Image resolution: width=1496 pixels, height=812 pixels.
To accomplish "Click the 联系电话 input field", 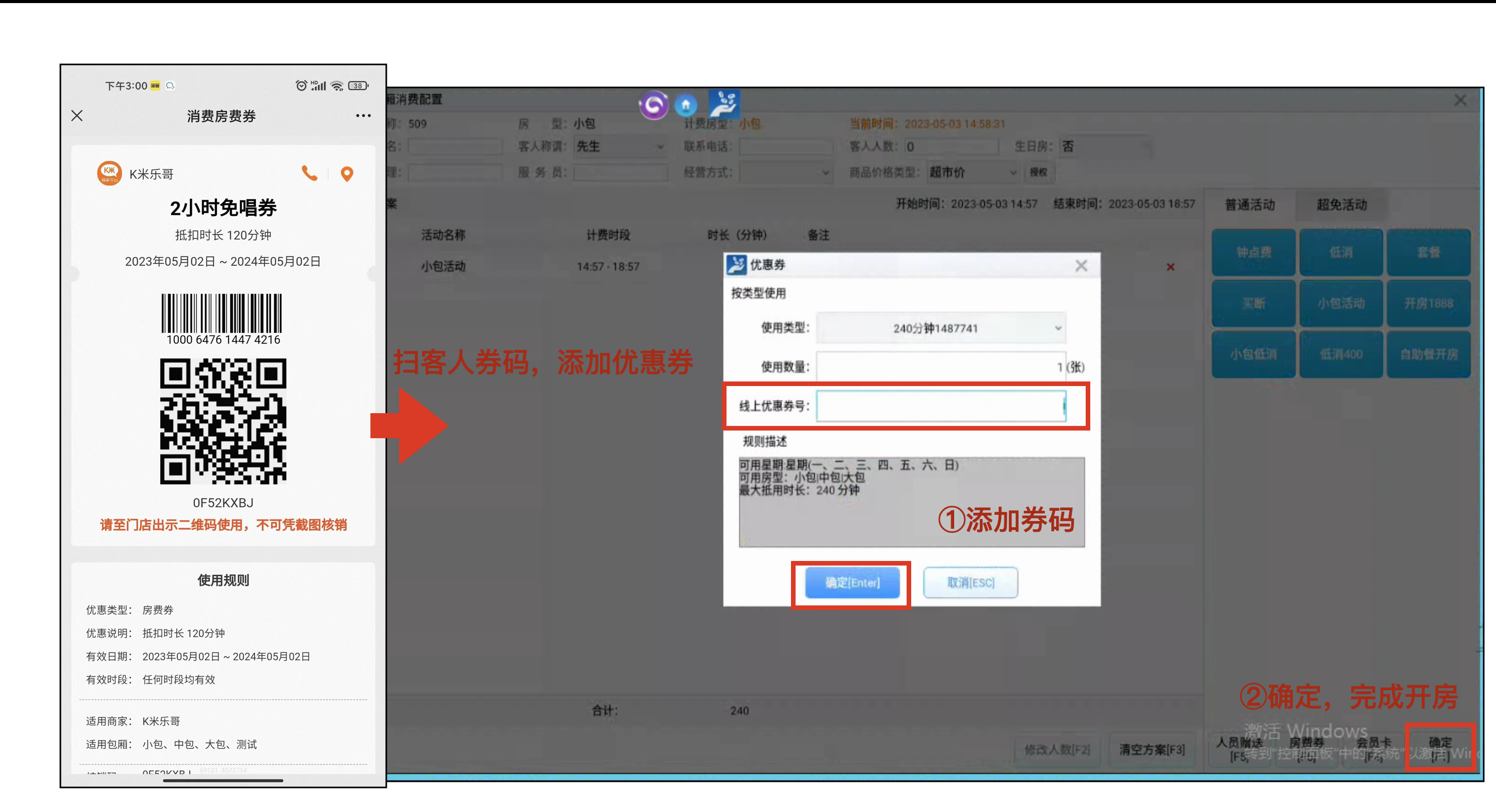I will point(785,146).
